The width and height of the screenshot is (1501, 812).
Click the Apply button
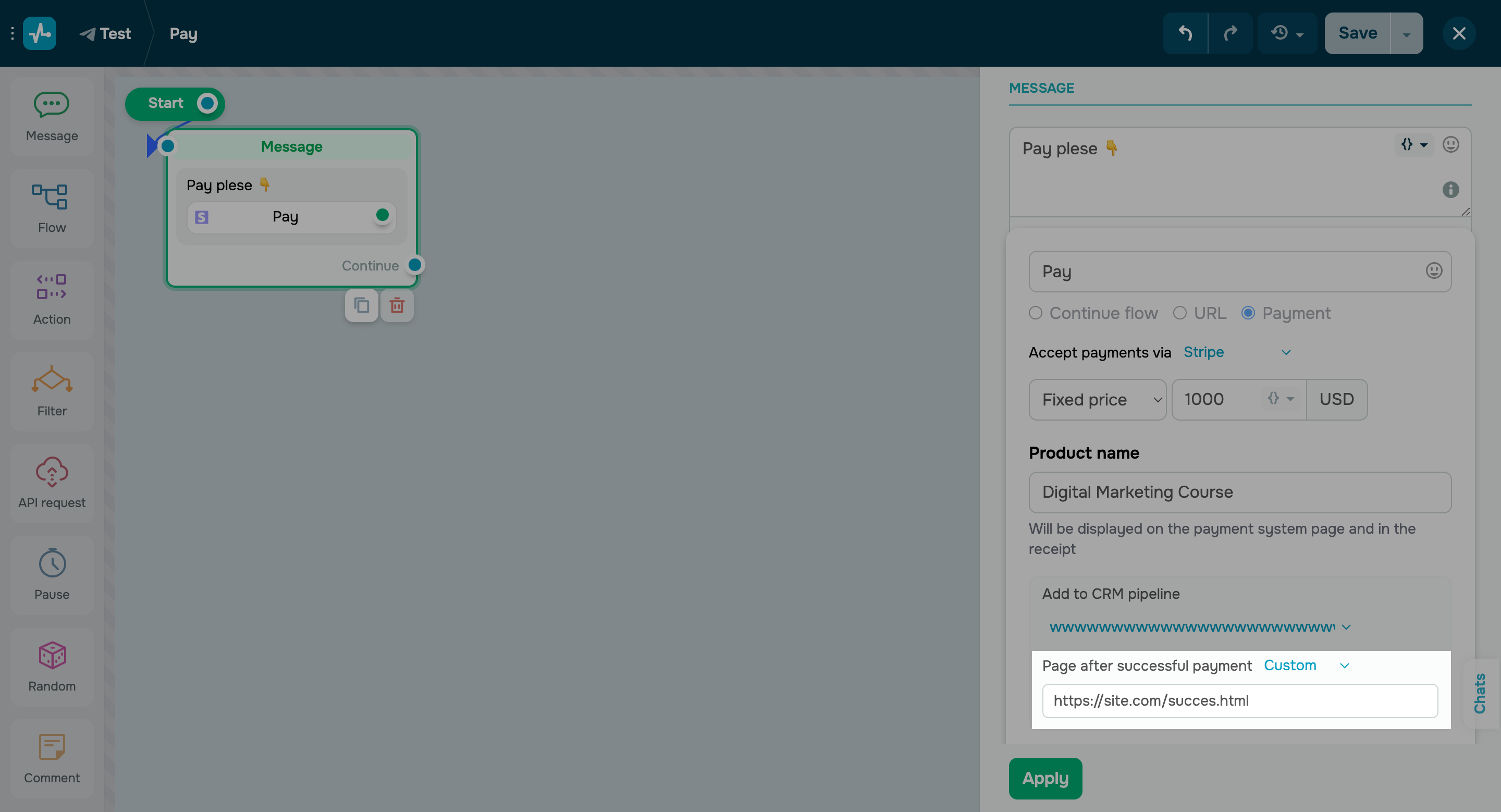1045,778
